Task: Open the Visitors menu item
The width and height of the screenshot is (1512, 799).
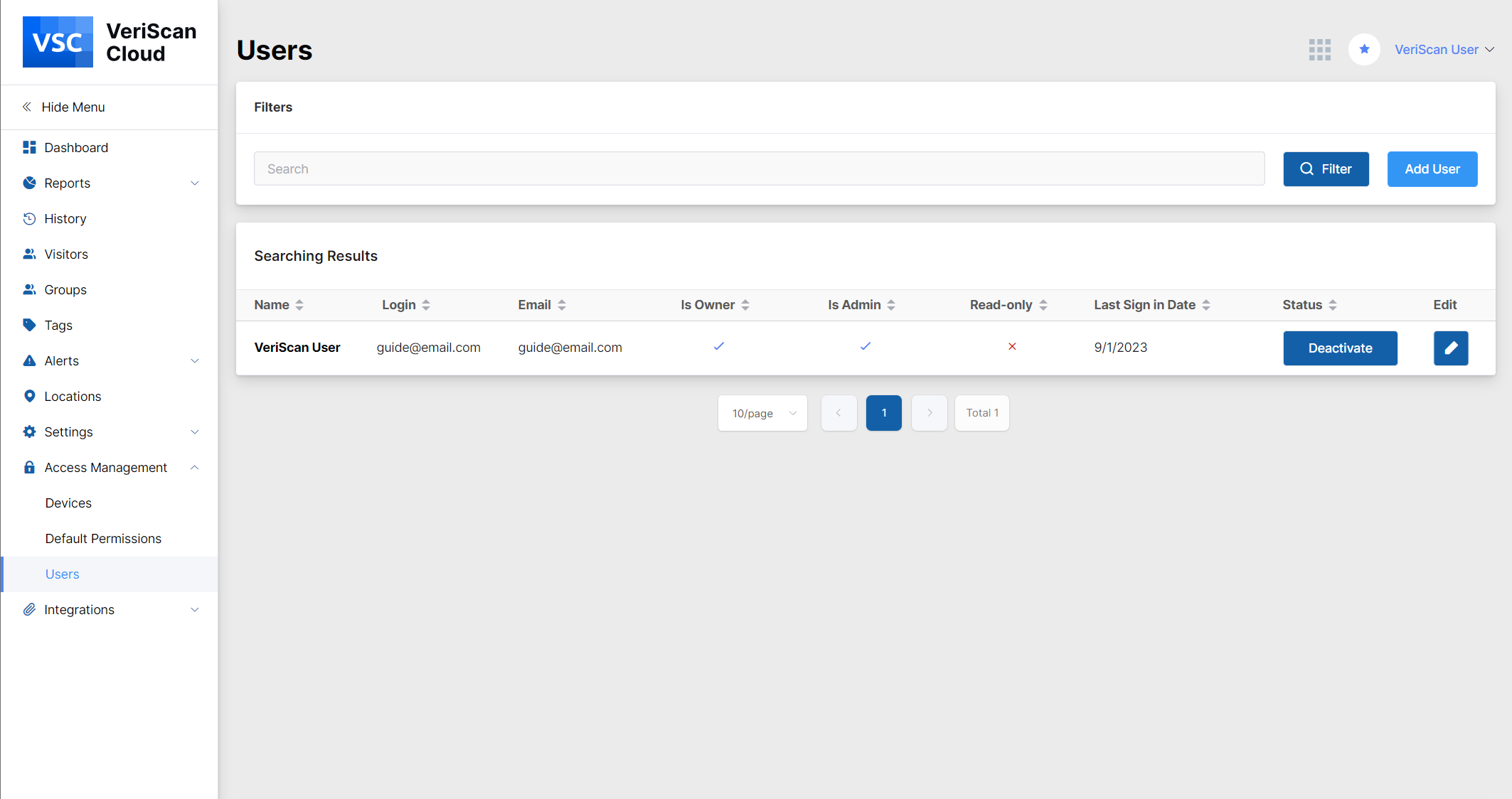Action: (110, 254)
